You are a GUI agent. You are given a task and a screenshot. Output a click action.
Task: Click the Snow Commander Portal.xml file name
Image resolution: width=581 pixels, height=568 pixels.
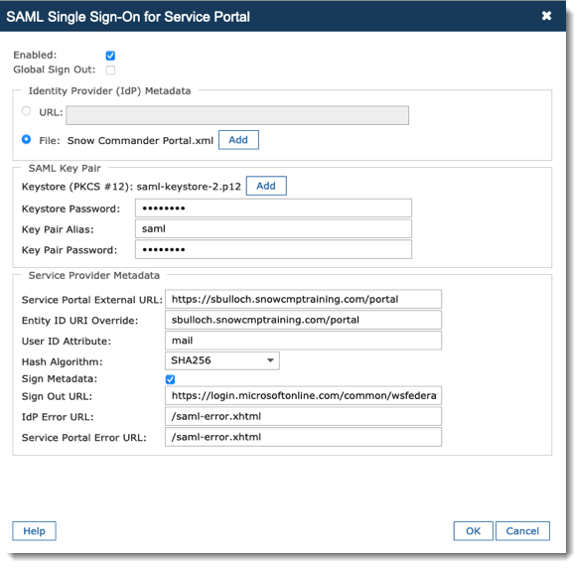tap(140, 141)
